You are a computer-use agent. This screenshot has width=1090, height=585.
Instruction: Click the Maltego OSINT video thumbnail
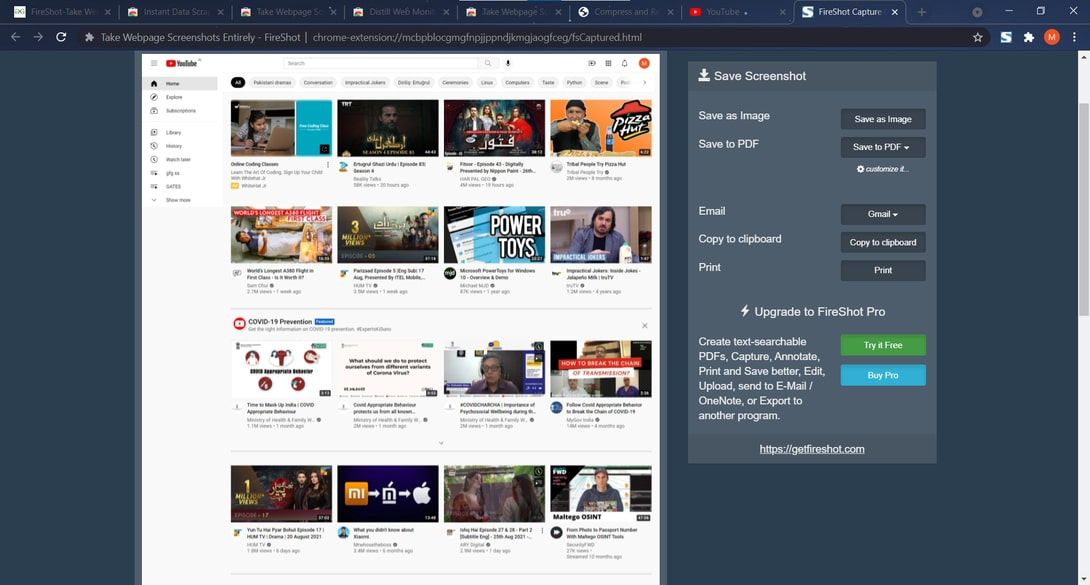601,494
